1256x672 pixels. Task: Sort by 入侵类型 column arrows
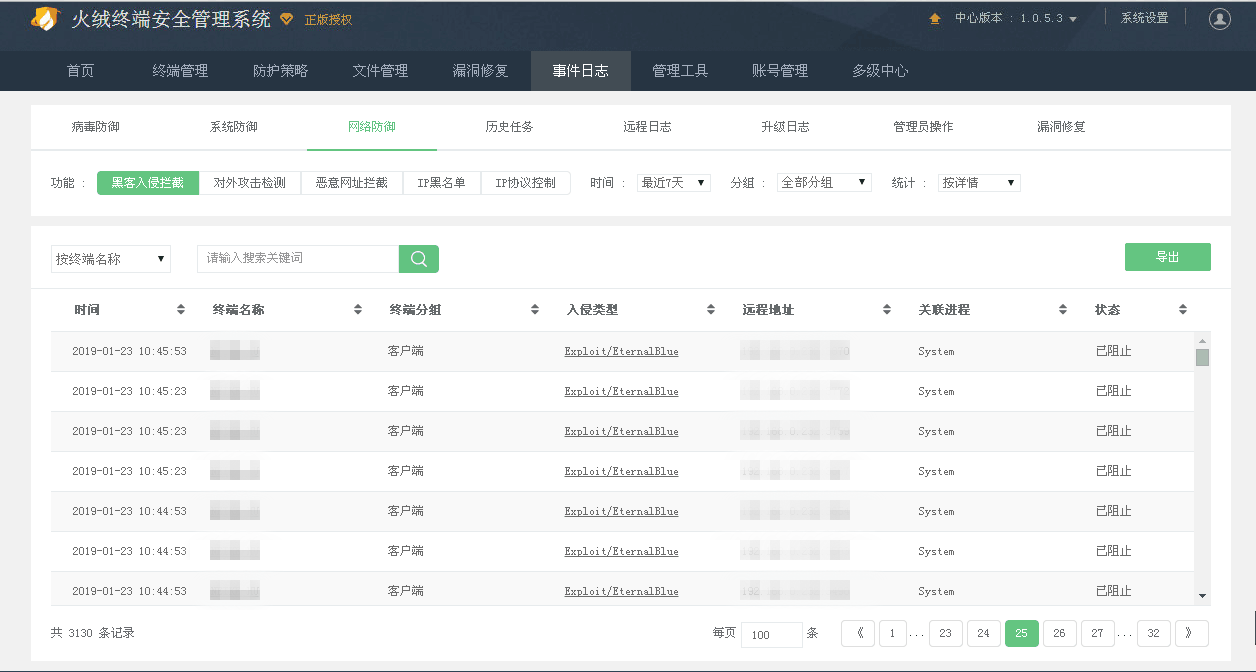[711, 310]
